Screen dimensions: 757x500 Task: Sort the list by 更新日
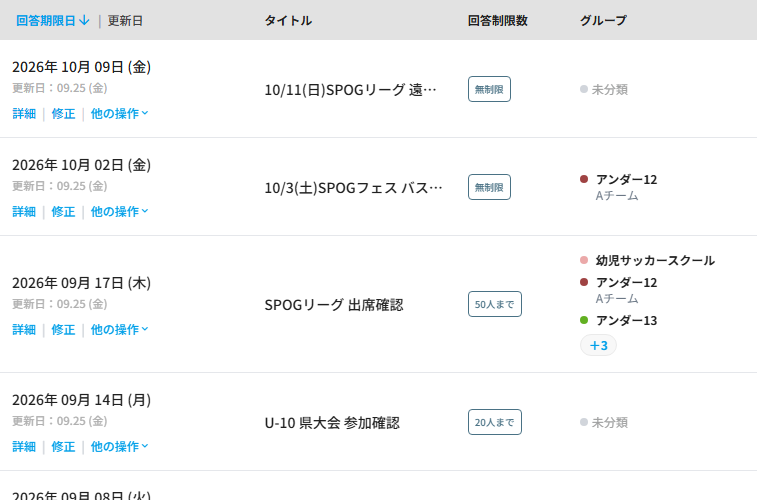tap(125, 21)
